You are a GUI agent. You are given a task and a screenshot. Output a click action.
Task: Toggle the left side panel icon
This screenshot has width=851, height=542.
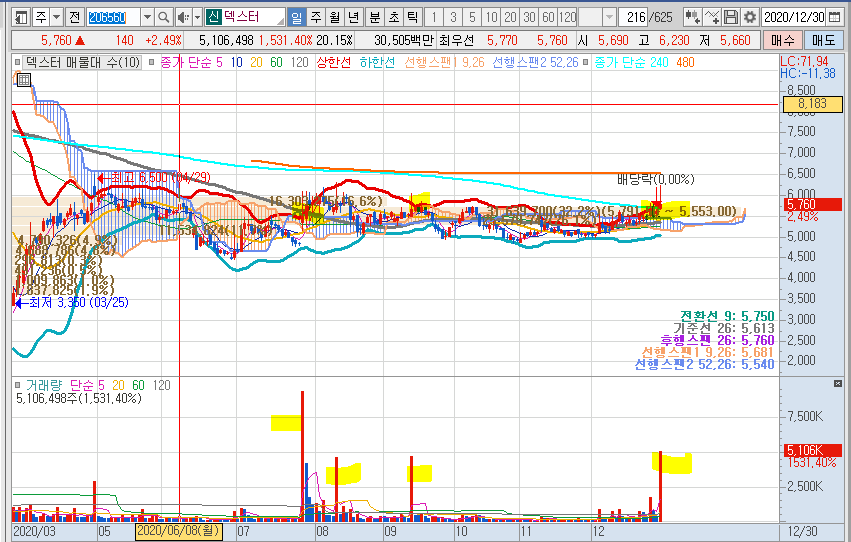pos(21,18)
